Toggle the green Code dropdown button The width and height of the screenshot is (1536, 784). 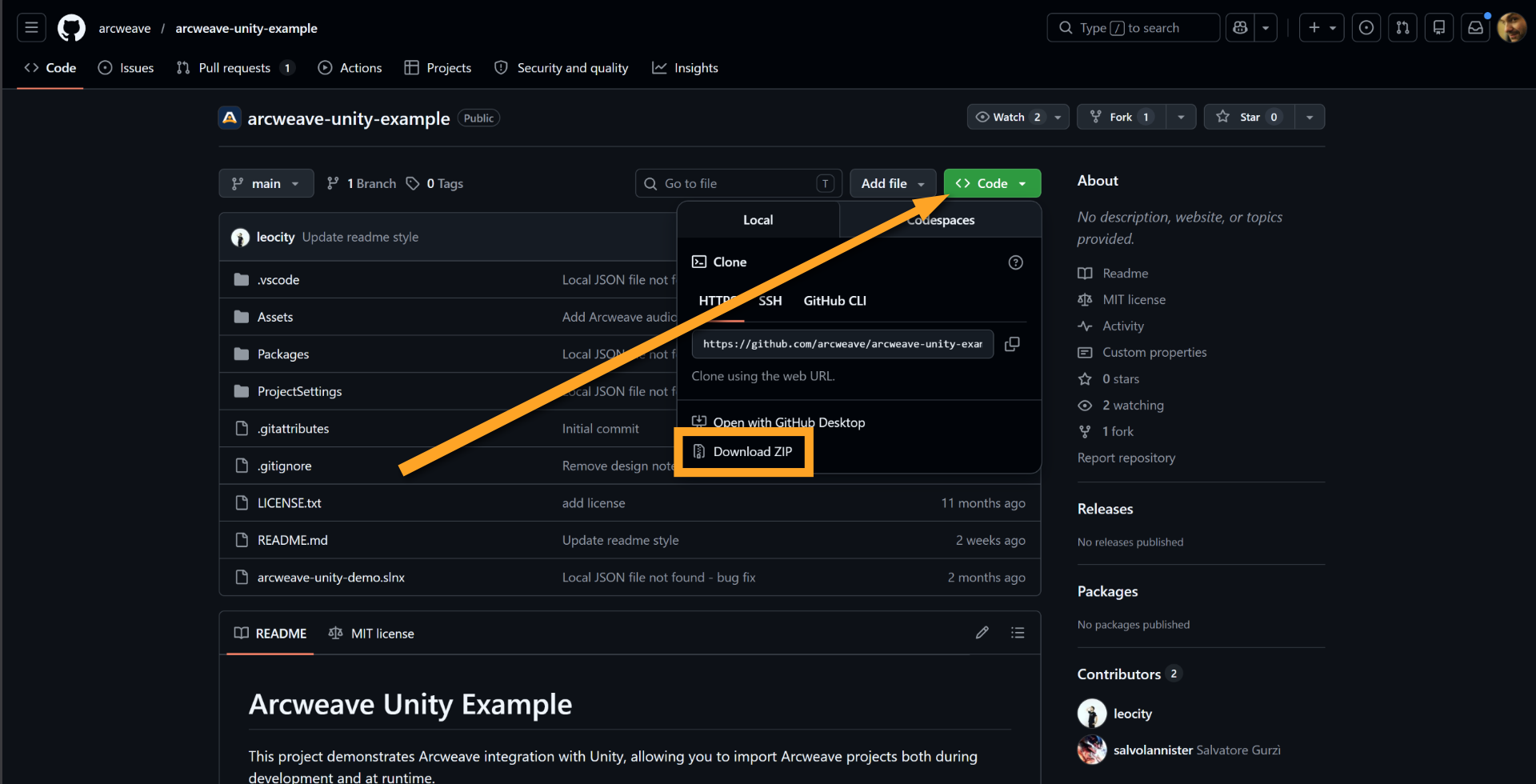click(x=992, y=184)
